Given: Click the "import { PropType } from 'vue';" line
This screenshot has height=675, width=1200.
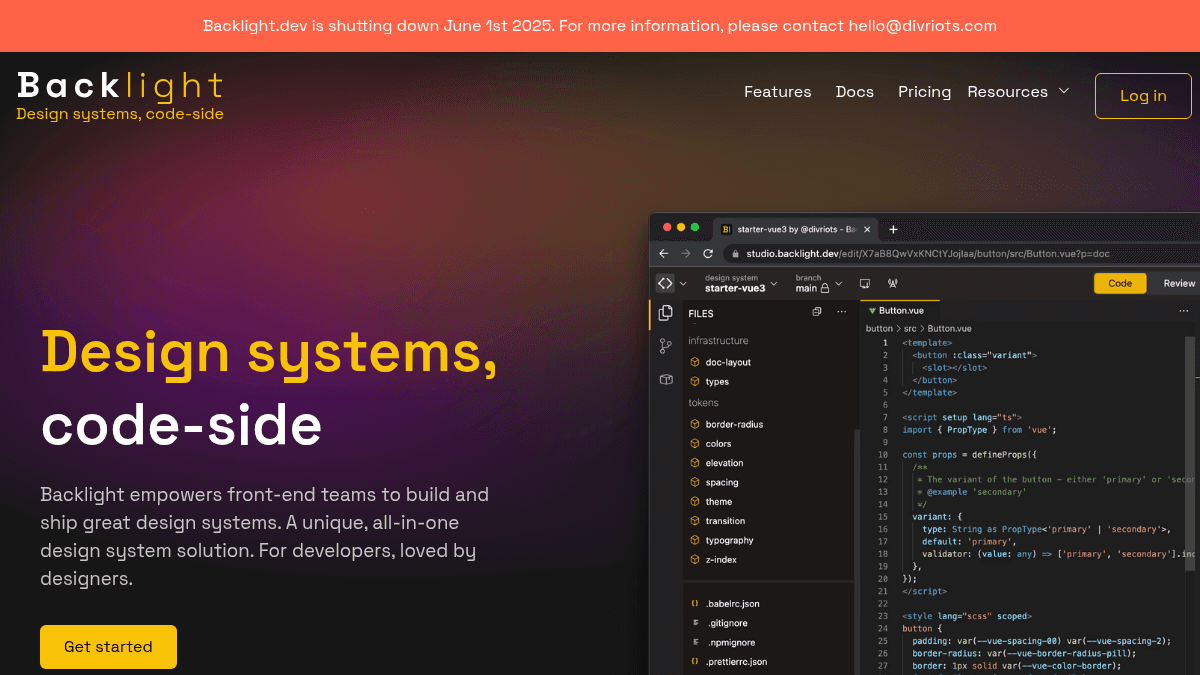Looking at the screenshot, I should click(979, 429).
